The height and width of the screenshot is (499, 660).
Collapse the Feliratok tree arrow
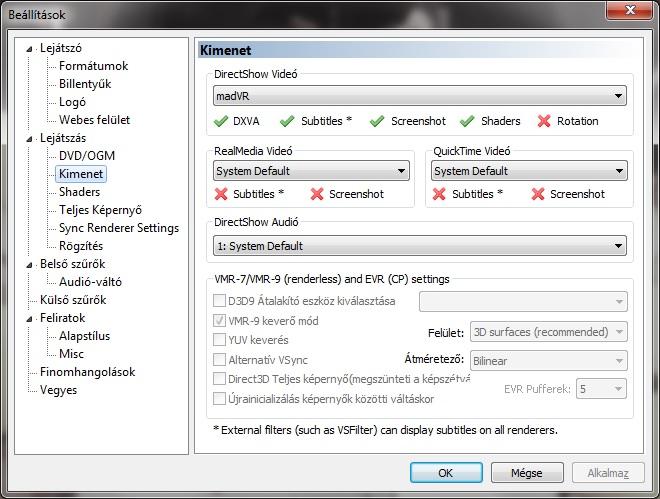pyautogui.click(x=29, y=319)
